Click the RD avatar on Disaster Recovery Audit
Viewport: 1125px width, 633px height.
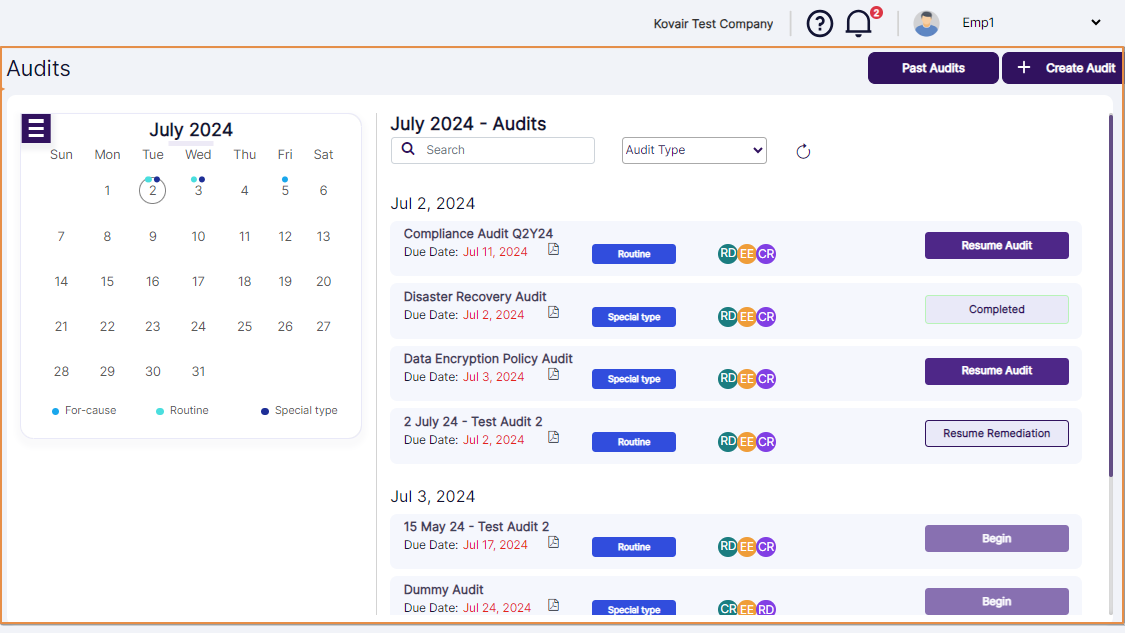[727, 316]
